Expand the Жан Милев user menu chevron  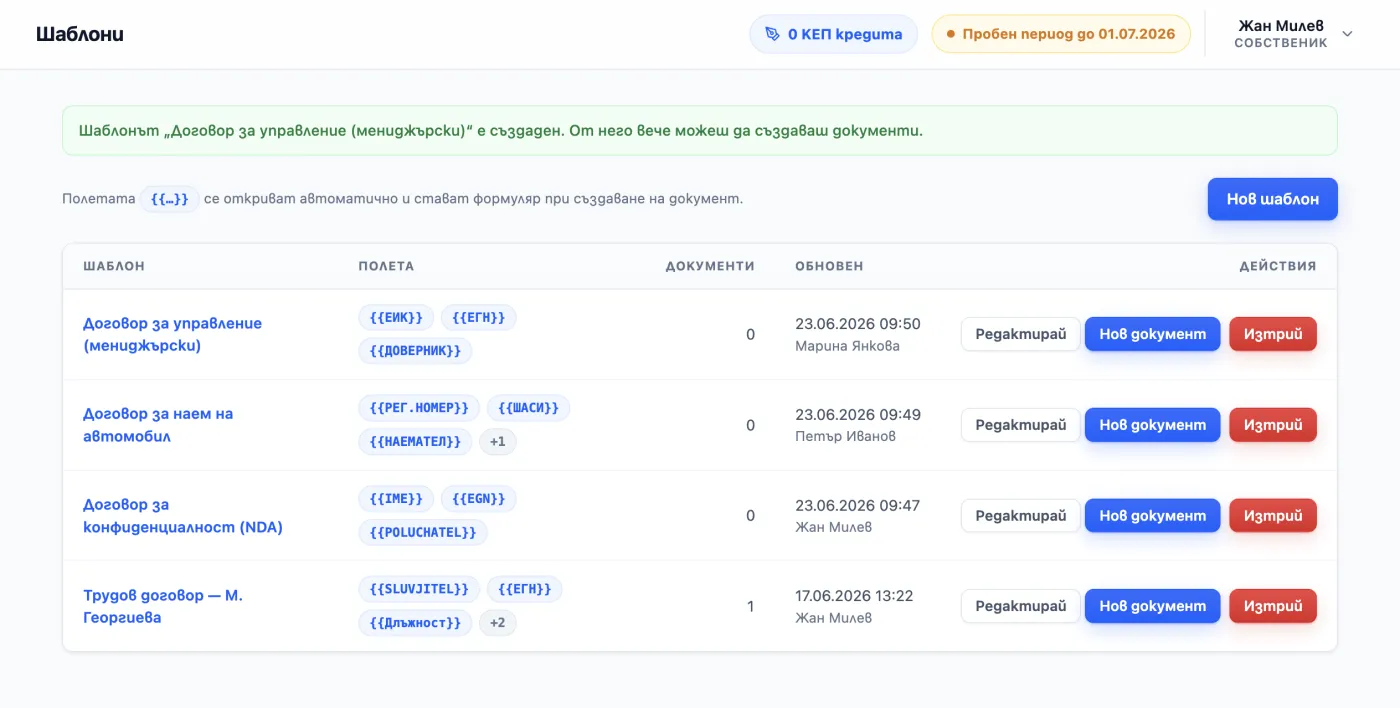click(1347, 34)
